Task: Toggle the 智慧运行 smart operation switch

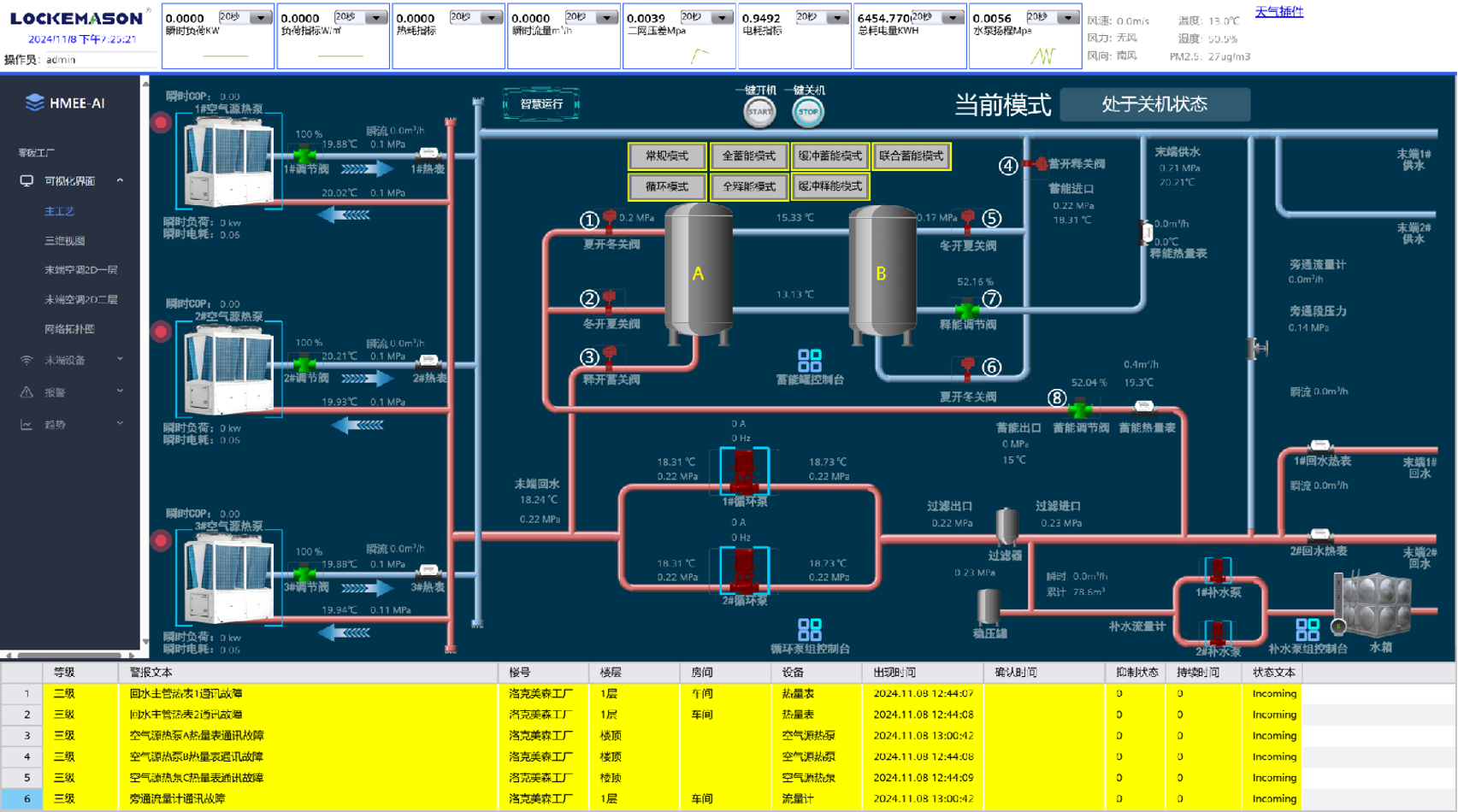Action: click(x=541, y=104)
